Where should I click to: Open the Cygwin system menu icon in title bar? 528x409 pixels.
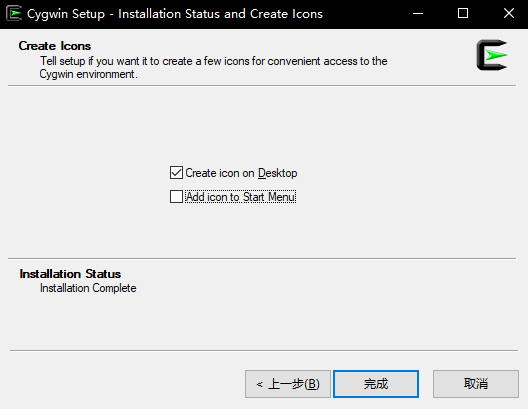(x=14, y=13)
